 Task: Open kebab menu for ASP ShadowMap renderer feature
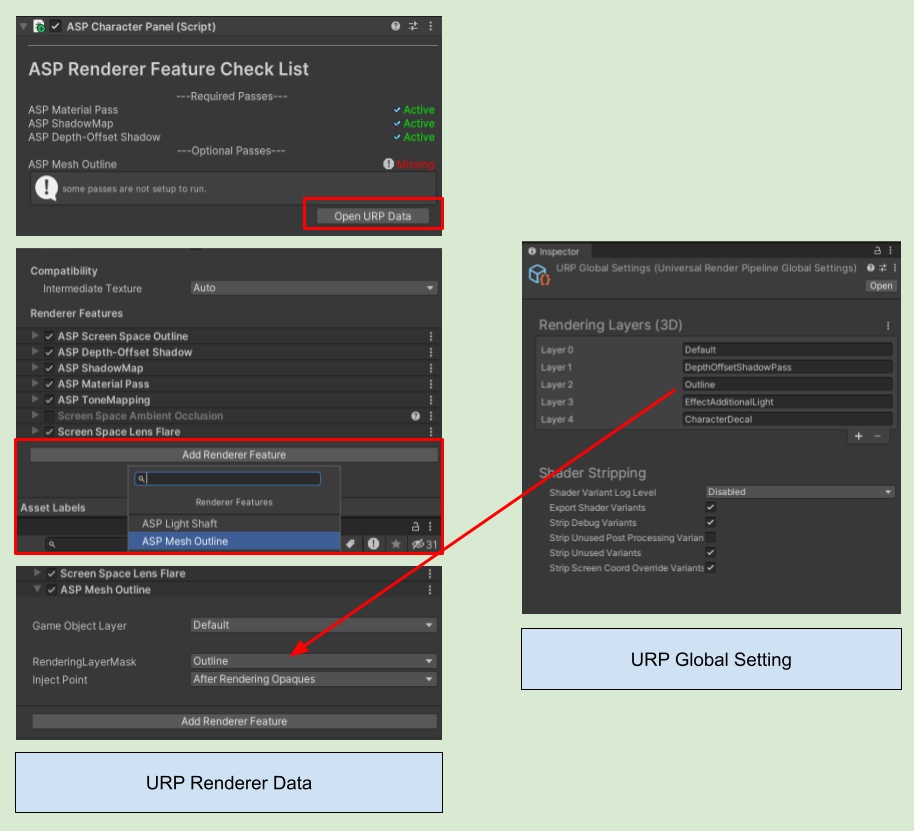pyautogui.click(x=431, y=368)
